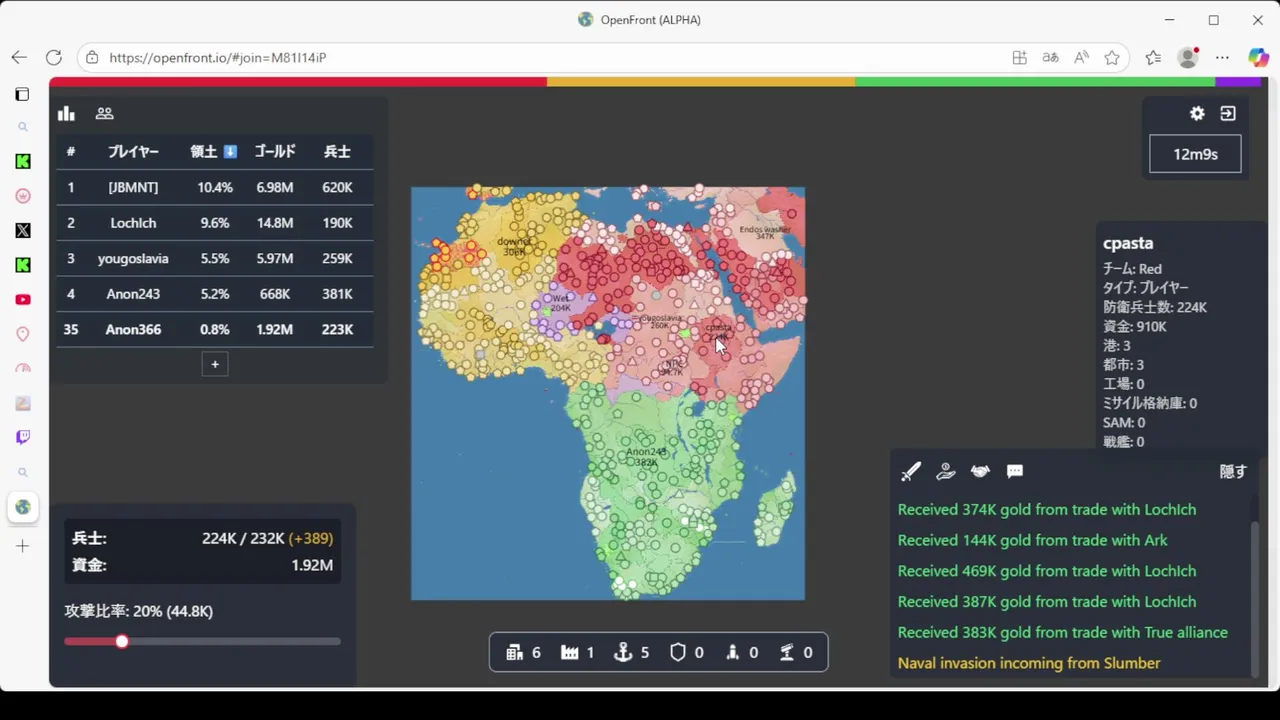Click Received 144K gold from Ark message
This screenshot has width=1280, height=720.
pos(1032,540)
